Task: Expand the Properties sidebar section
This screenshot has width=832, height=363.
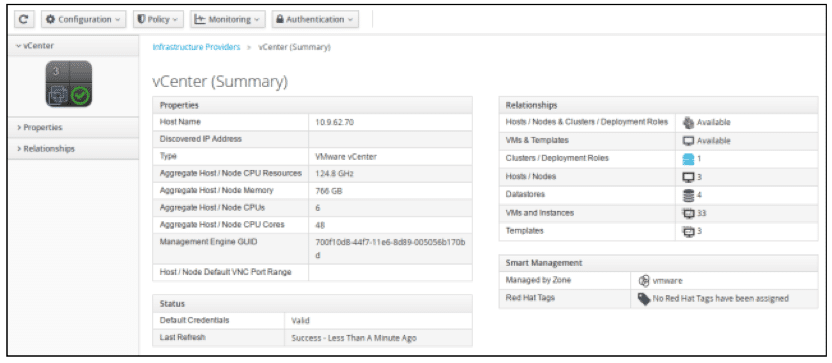Action: (x=73, y=127)
